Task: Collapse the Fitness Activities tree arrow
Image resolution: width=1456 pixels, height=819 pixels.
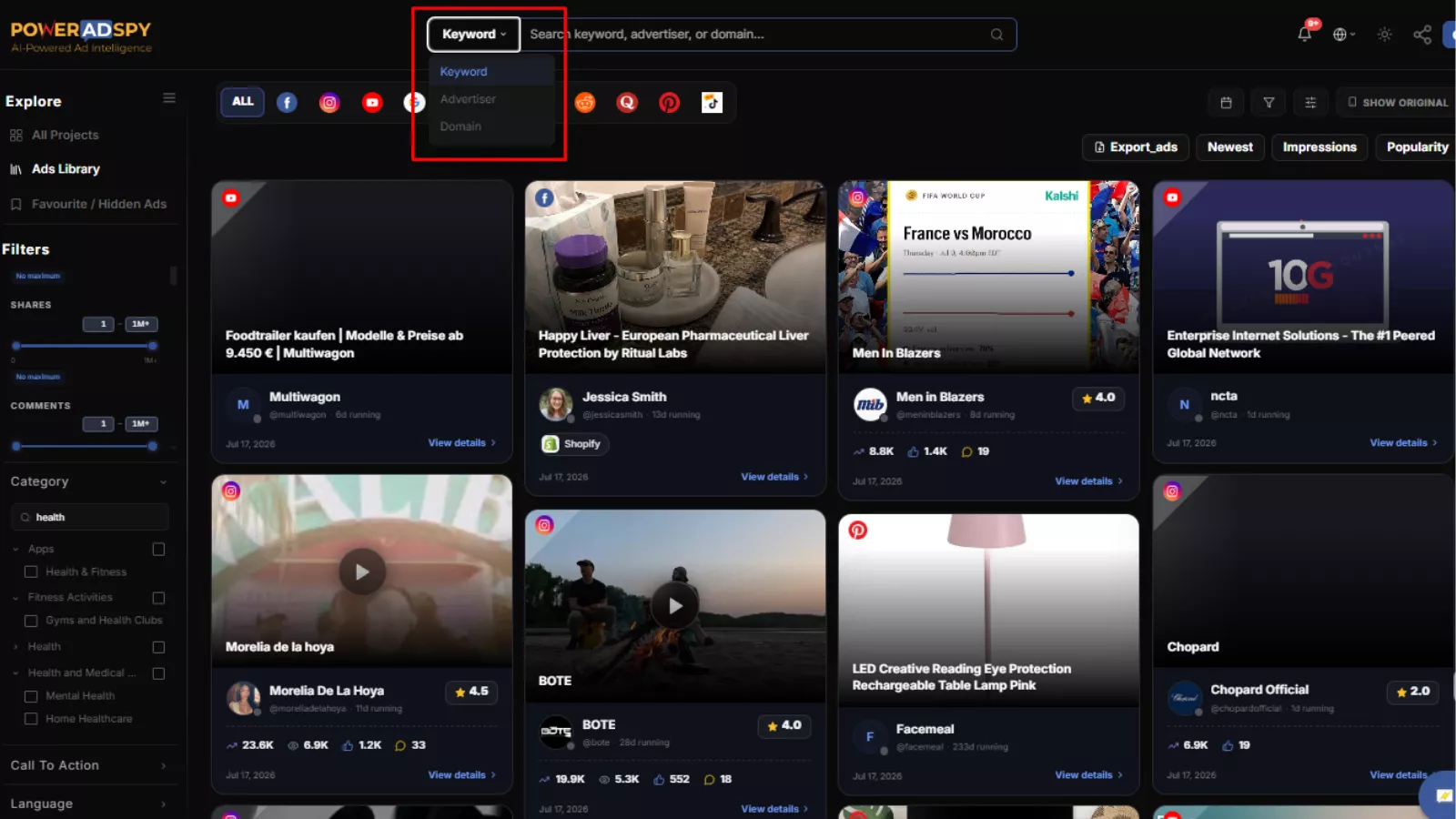Action: click(15, 598)
